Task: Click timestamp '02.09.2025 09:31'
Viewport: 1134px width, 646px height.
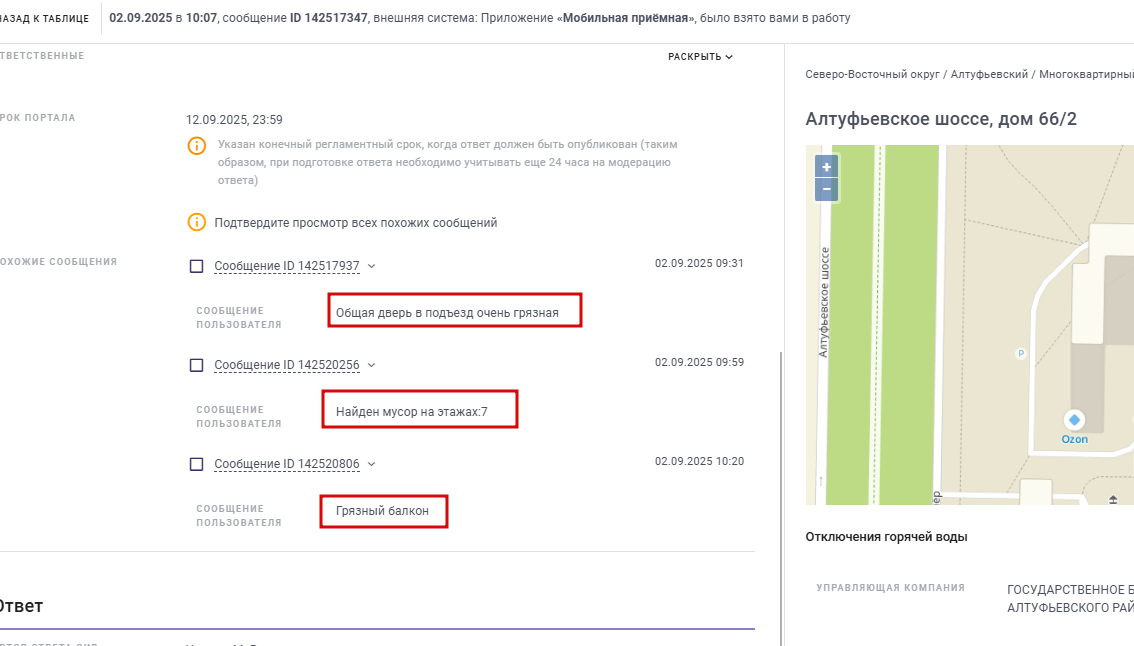Action: pyautogui.click(x=699, y=263)
